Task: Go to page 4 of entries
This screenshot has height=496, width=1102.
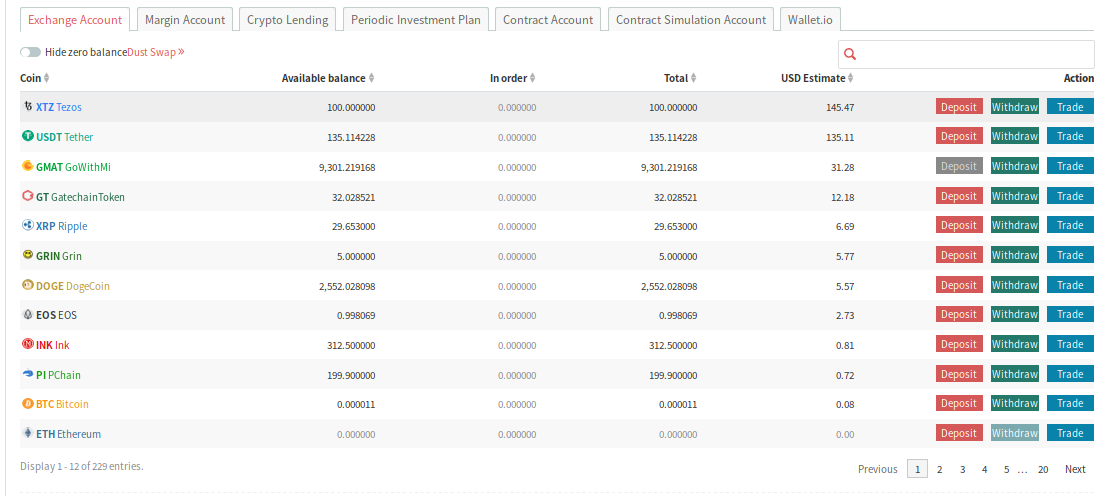Action: tap(985, 469)
